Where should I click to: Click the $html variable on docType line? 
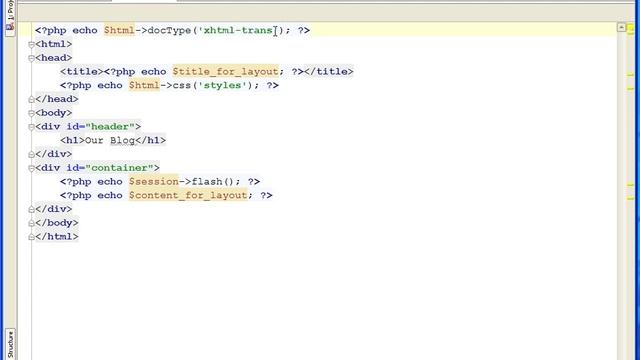click(x=119, y=30)
